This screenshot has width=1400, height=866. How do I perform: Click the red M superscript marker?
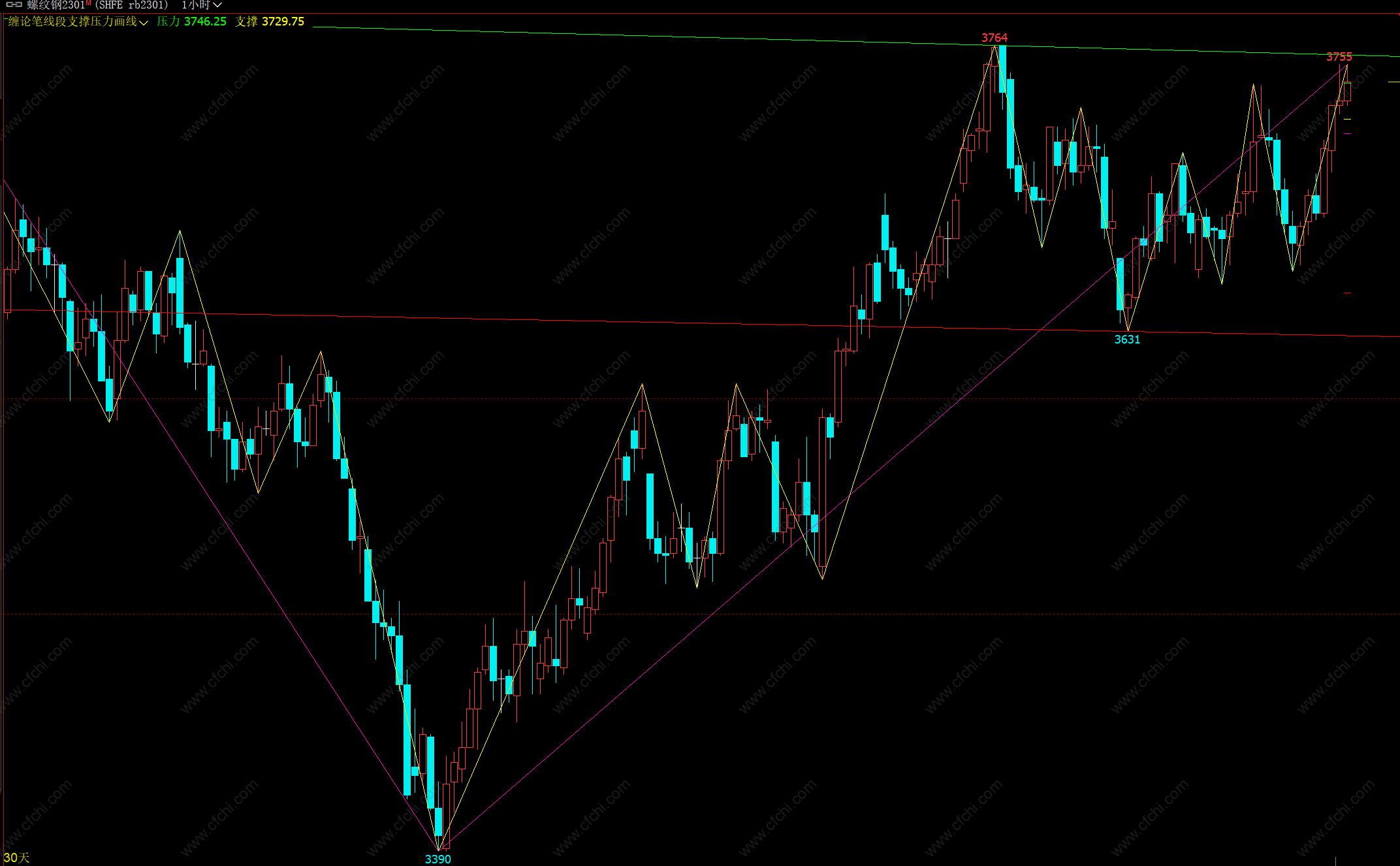pyautogui.click(x=88, y=3)
